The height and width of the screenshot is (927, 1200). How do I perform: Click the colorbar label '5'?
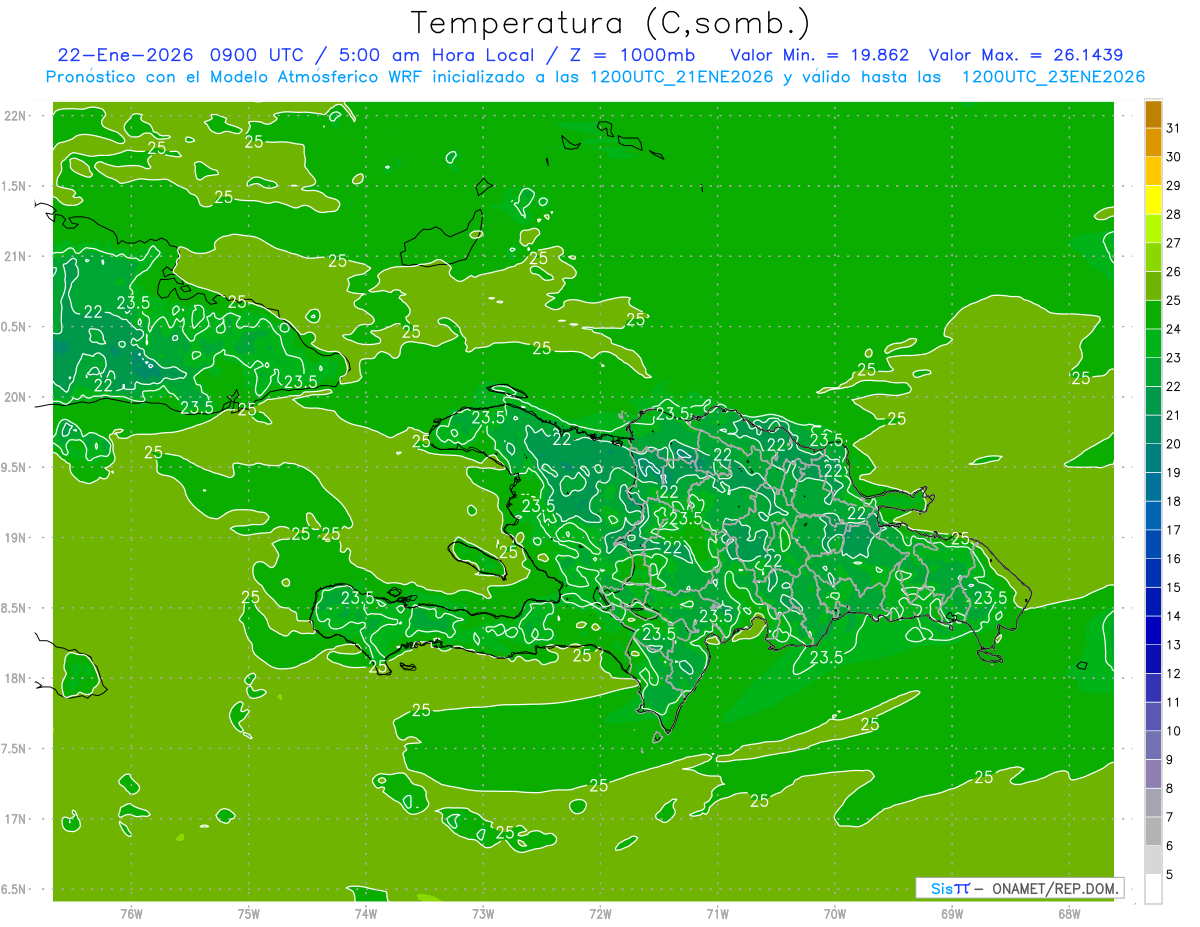1170,875
